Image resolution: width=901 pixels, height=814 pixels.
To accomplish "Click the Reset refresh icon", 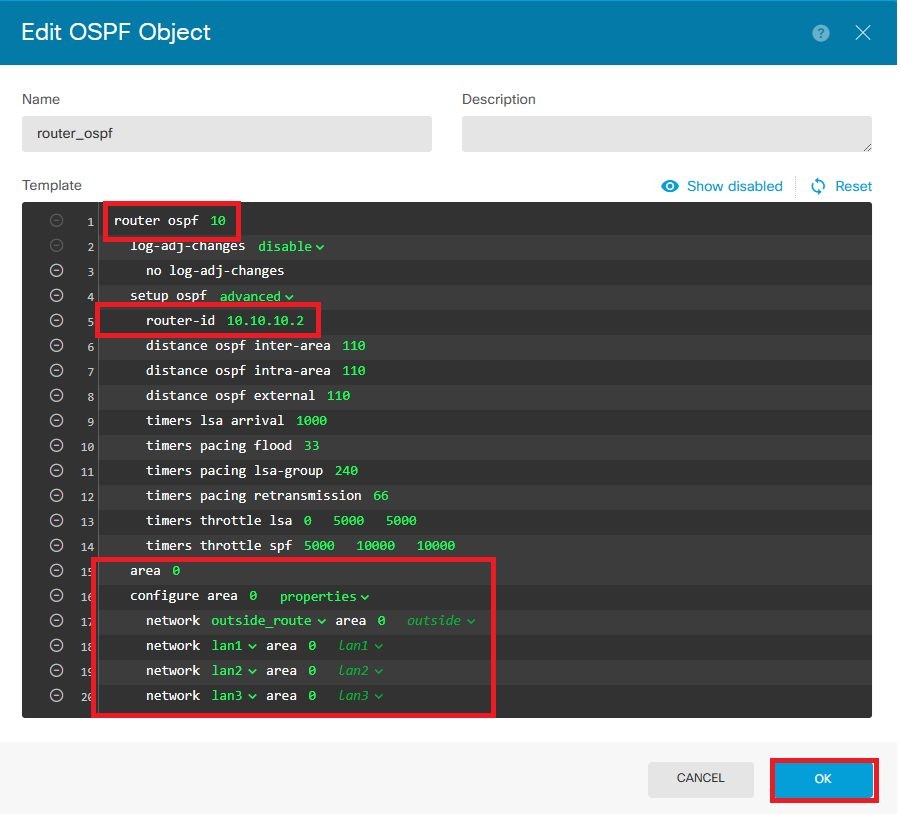I will coord(818,186).
